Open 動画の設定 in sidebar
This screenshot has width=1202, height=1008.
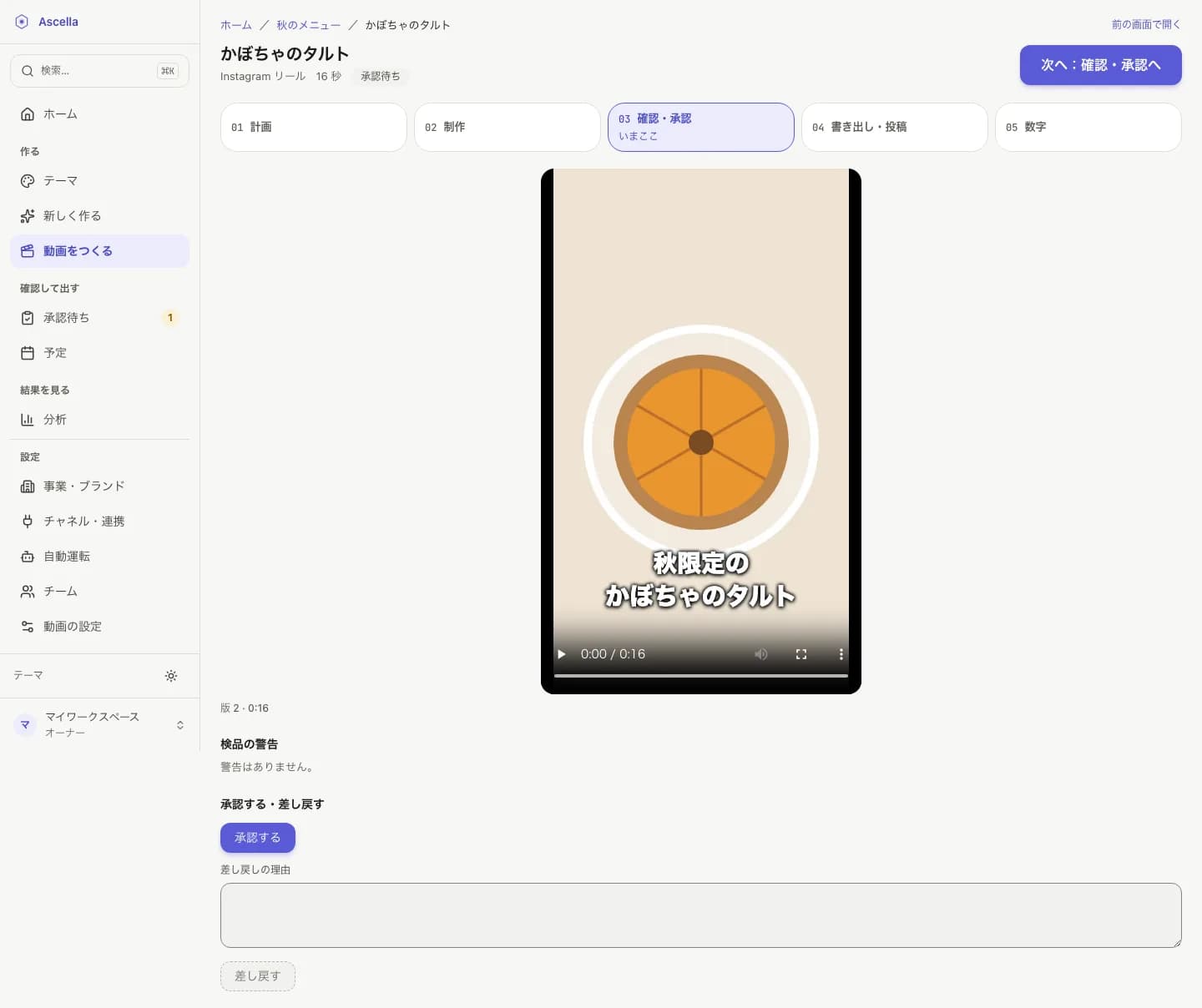click(x=99, y=627)
